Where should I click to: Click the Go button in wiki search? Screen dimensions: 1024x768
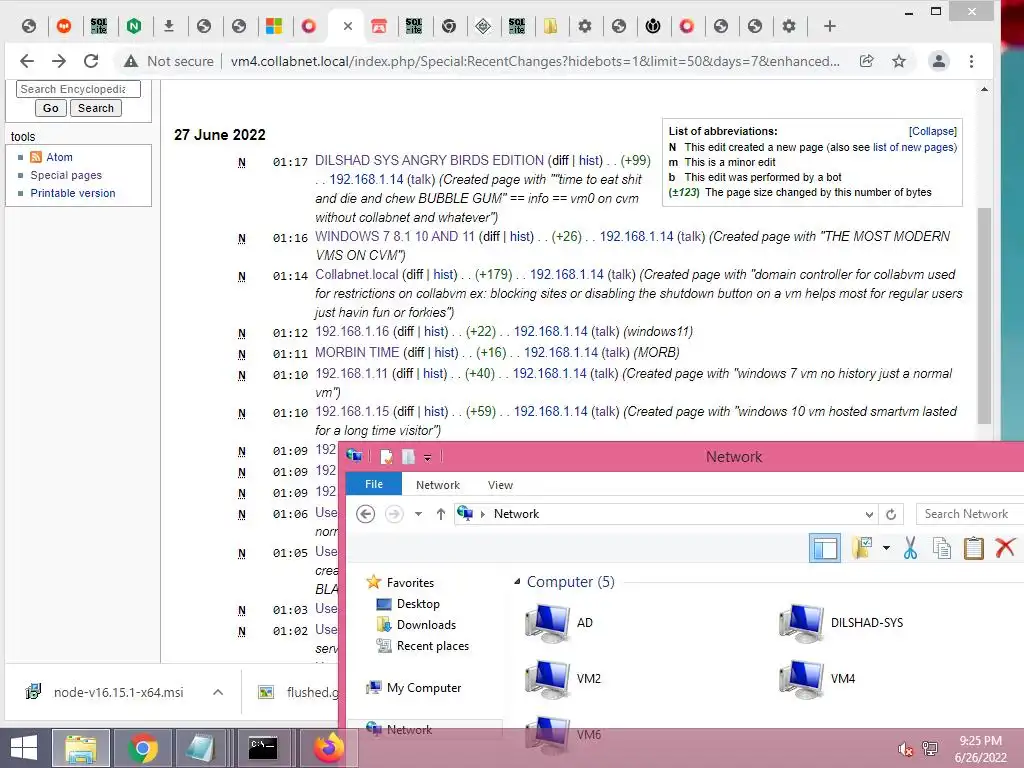pyautogui.click(x=50, y=108)
